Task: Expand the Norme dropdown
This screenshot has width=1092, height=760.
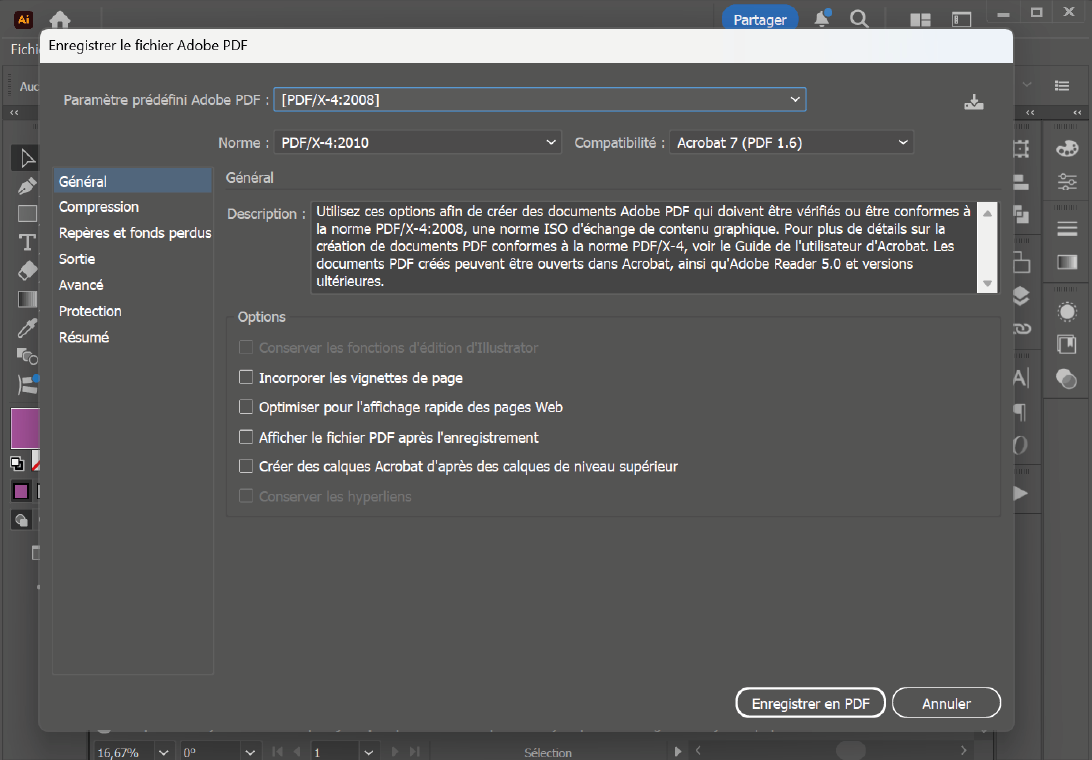Action: point(417,143)
